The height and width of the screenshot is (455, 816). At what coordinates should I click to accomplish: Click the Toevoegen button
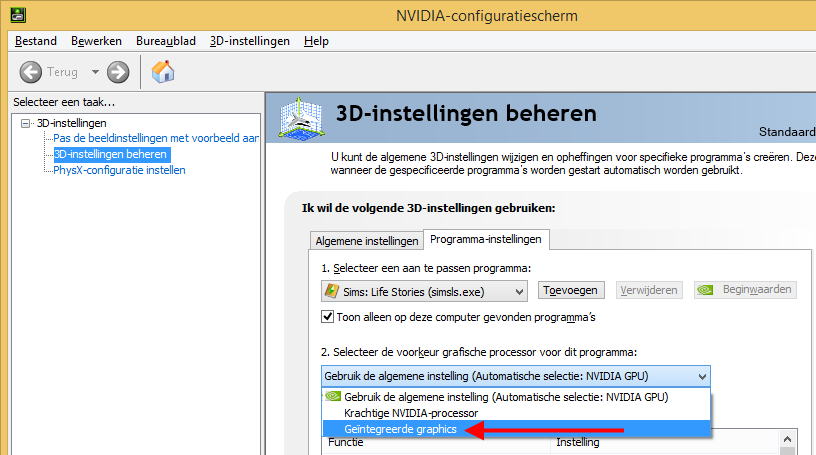click(570, 290)
